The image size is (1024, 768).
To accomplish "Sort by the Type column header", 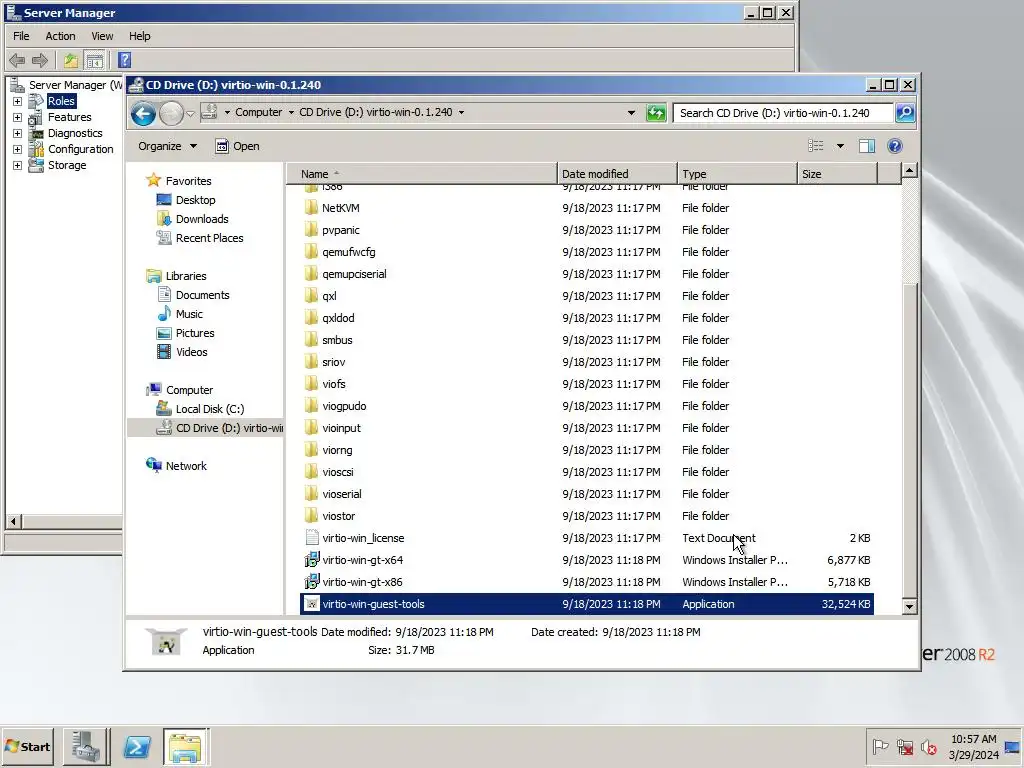I will 737,174.
